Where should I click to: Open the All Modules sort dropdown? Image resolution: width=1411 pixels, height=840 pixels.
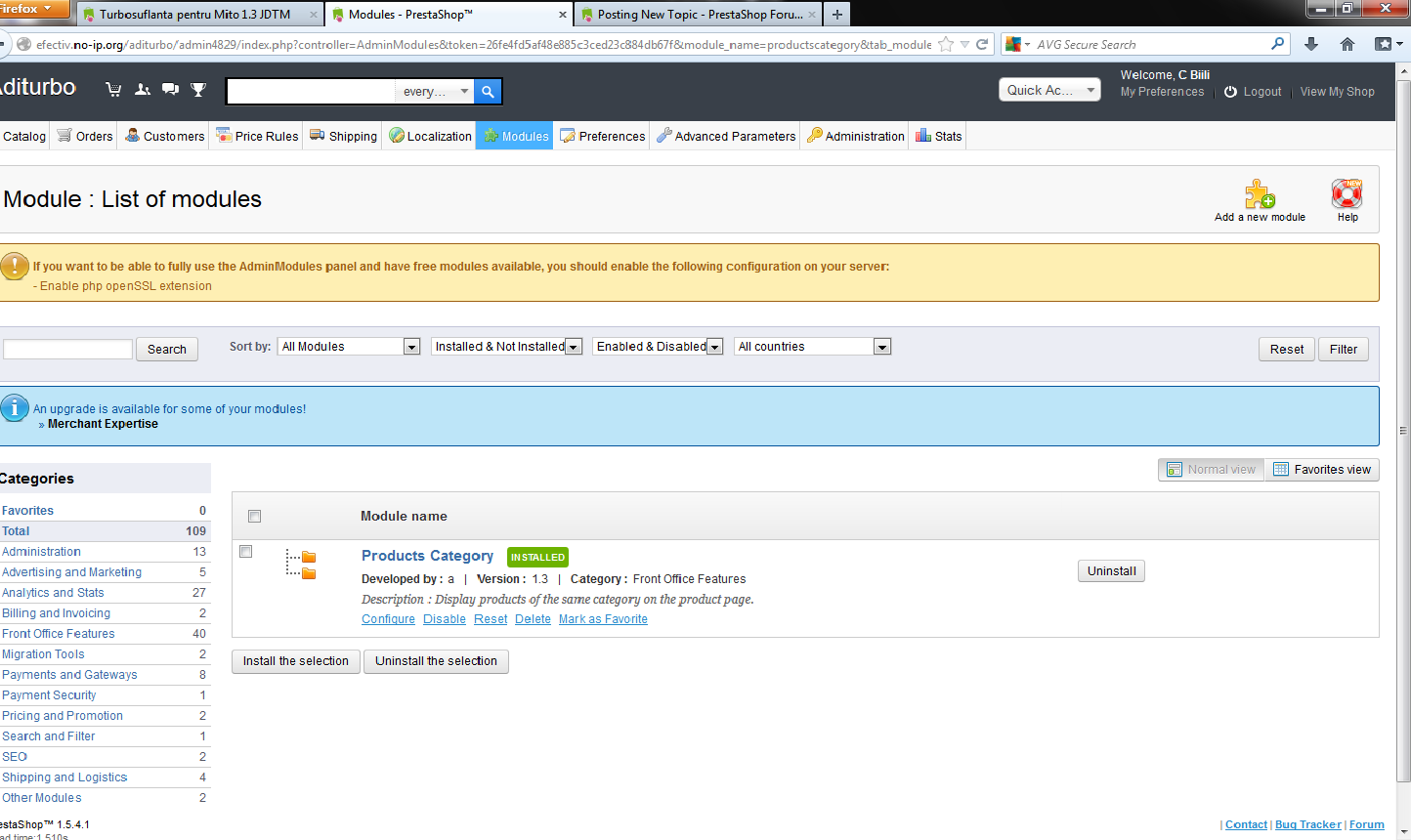point(349,347)
